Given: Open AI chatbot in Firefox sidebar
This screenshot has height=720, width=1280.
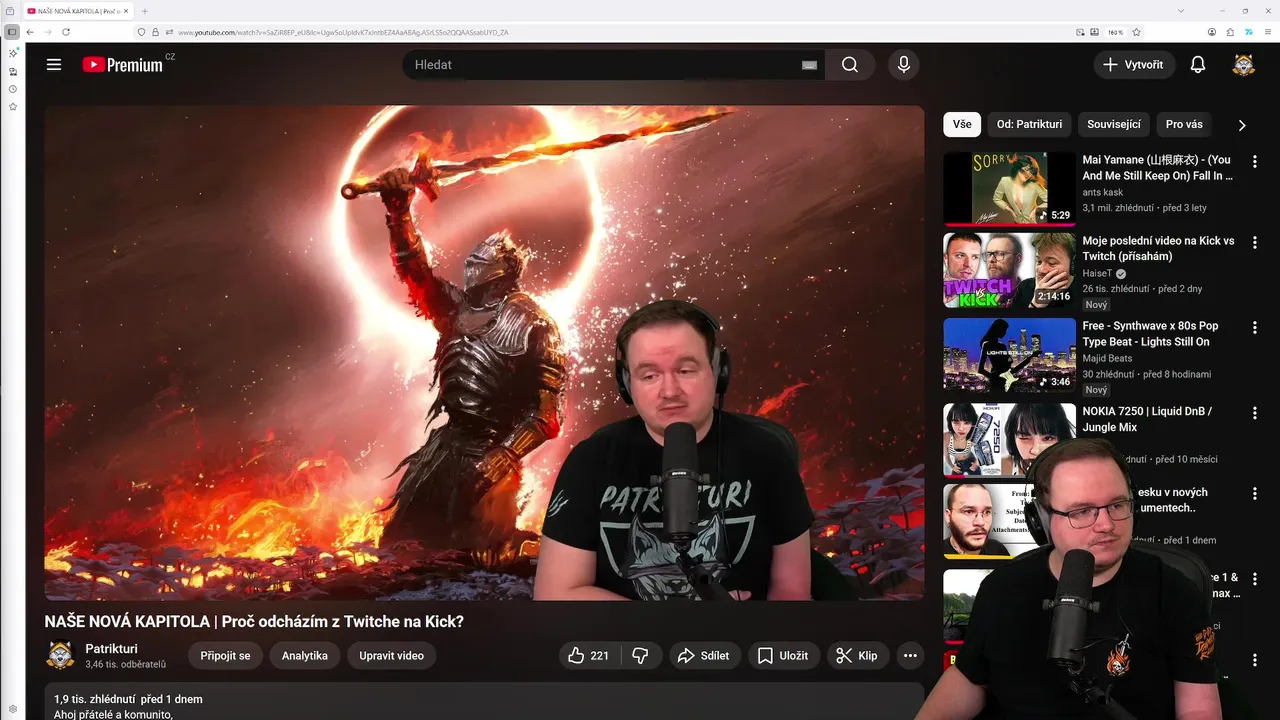Looking at the screenshot, I should pos(13,53).
